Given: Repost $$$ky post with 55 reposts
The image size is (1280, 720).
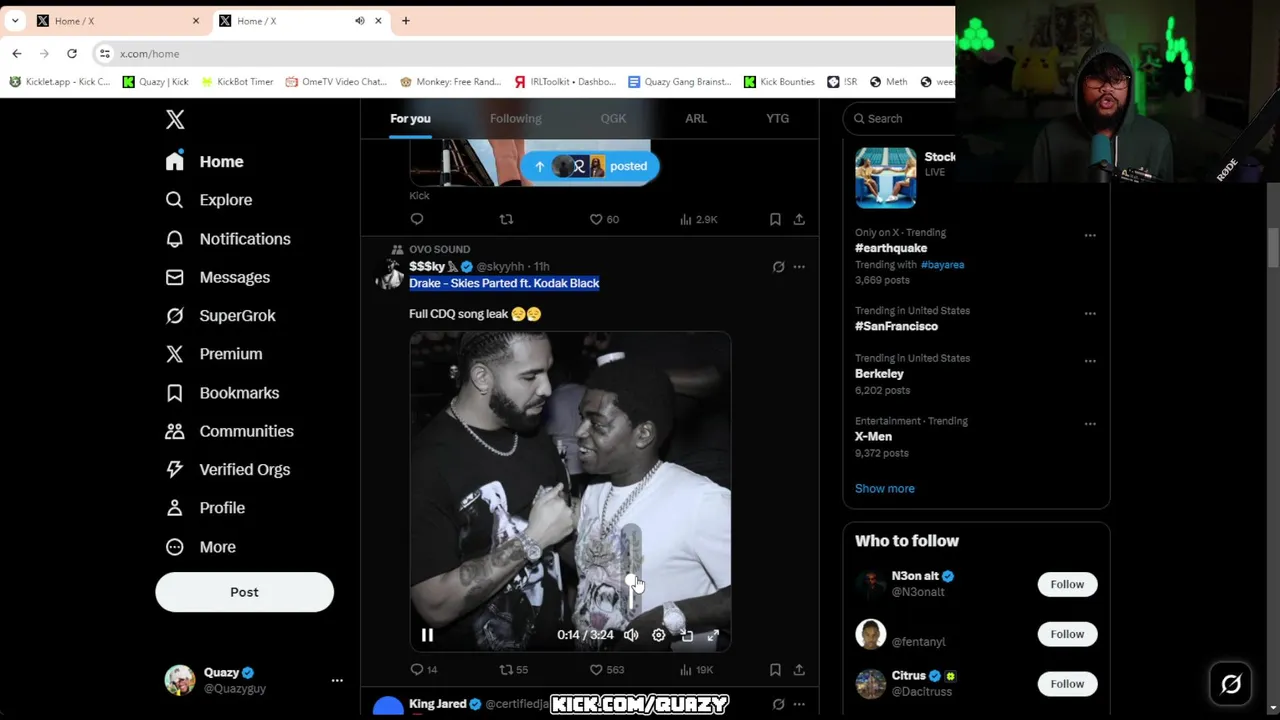Looking at the screenshot, I should 513,670.
